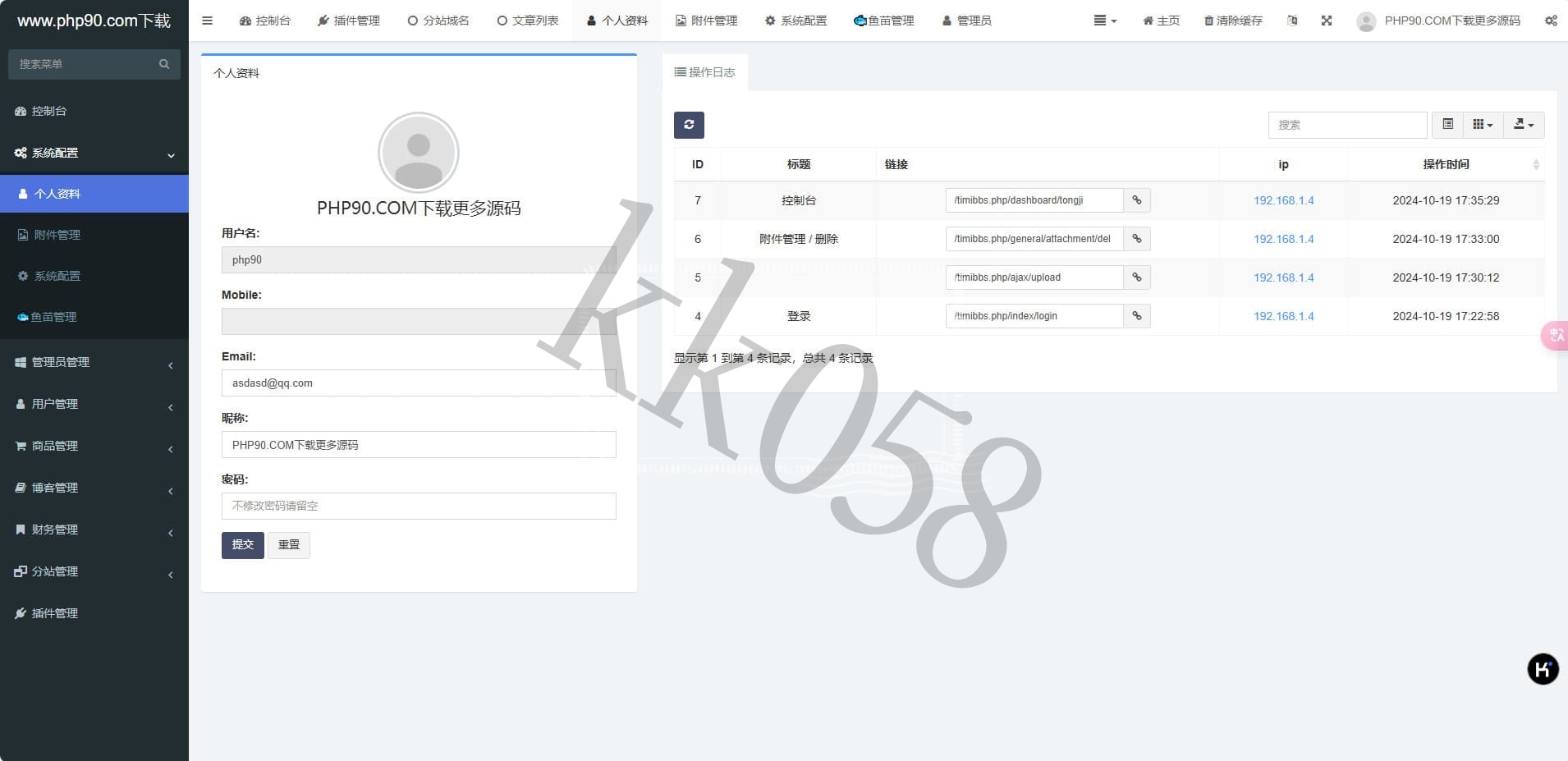Click the 提交 submit button

242,545
